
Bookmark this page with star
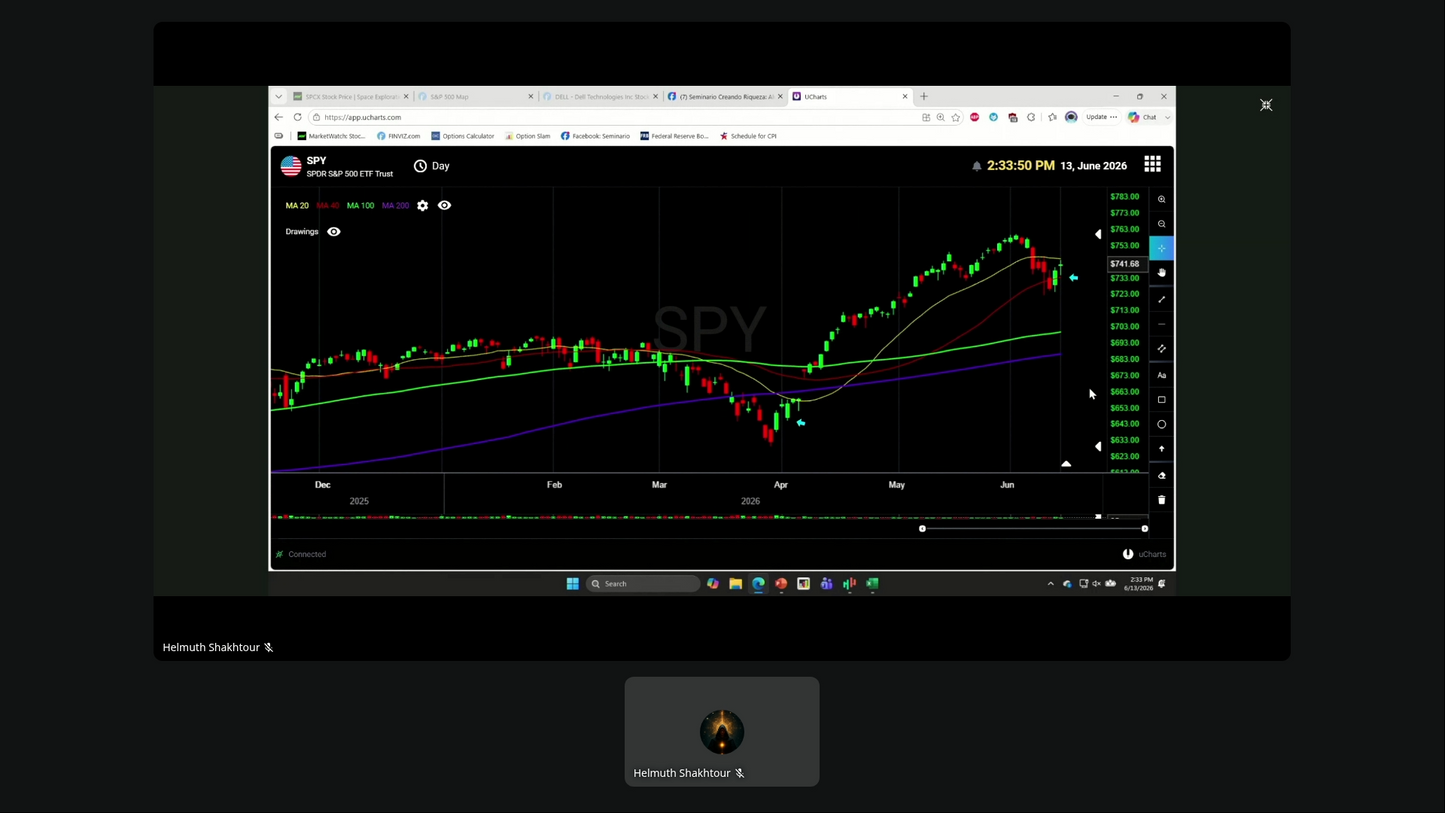(956, 117)
